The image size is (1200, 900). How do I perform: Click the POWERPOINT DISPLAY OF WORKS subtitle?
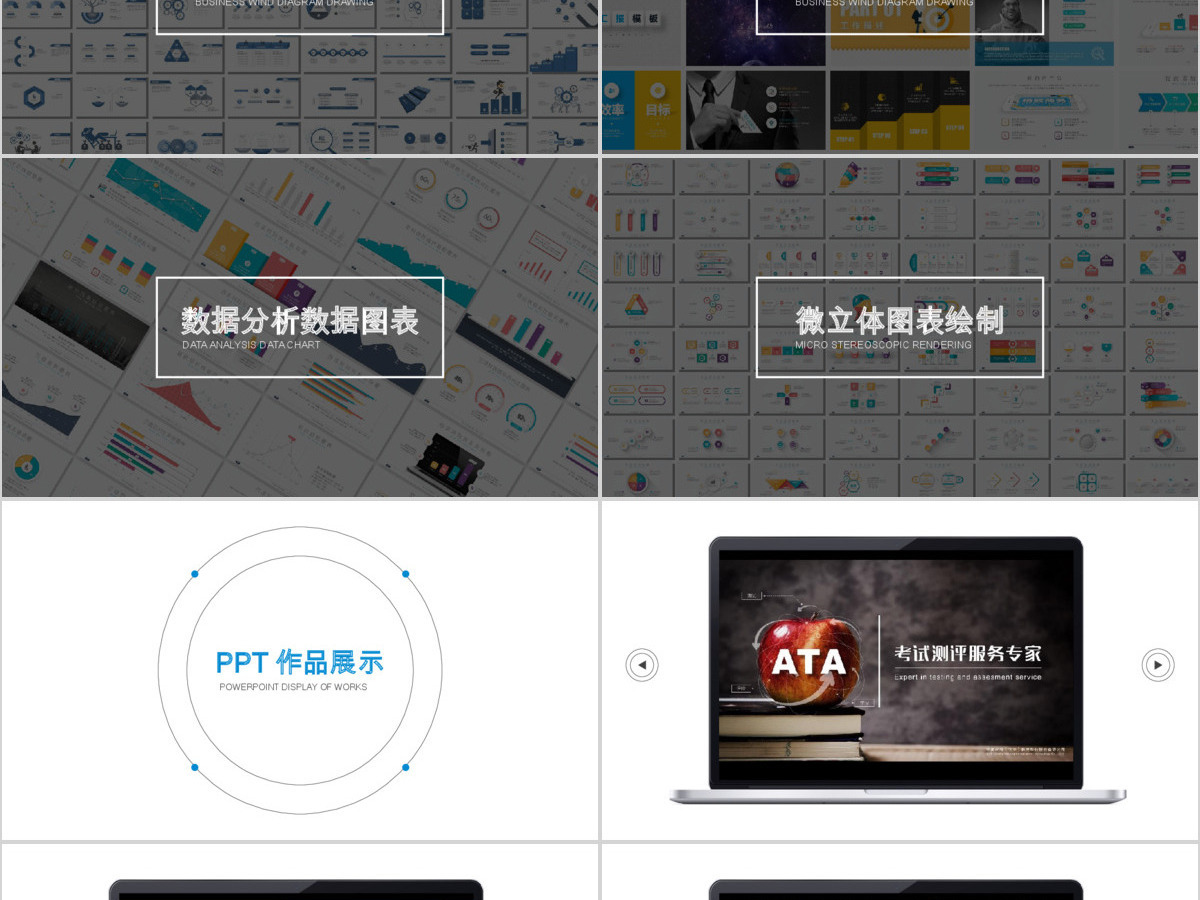coord(293,687)
